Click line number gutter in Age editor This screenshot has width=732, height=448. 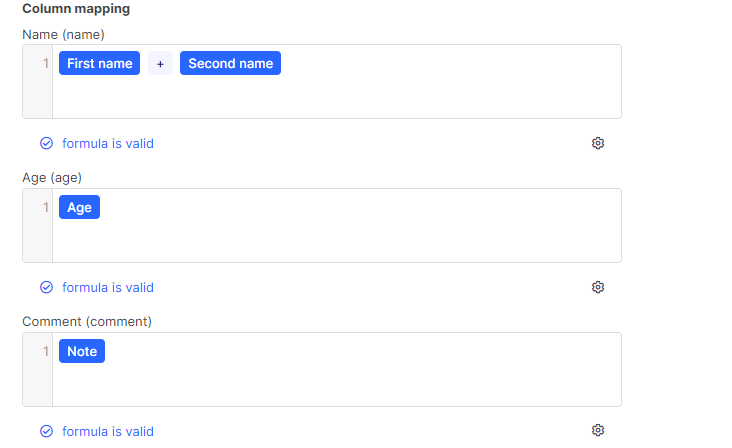(37, 225)
